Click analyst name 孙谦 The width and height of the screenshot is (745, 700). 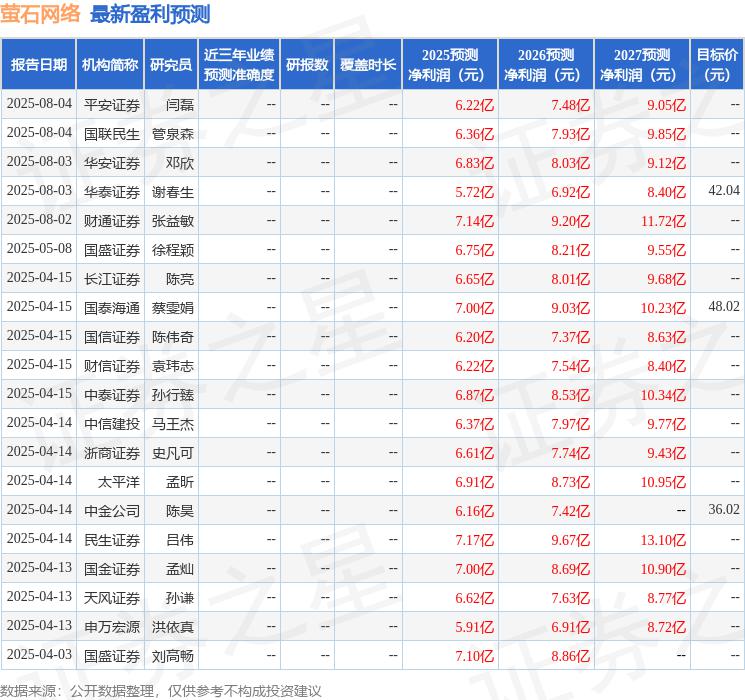(x=180, y=597)
